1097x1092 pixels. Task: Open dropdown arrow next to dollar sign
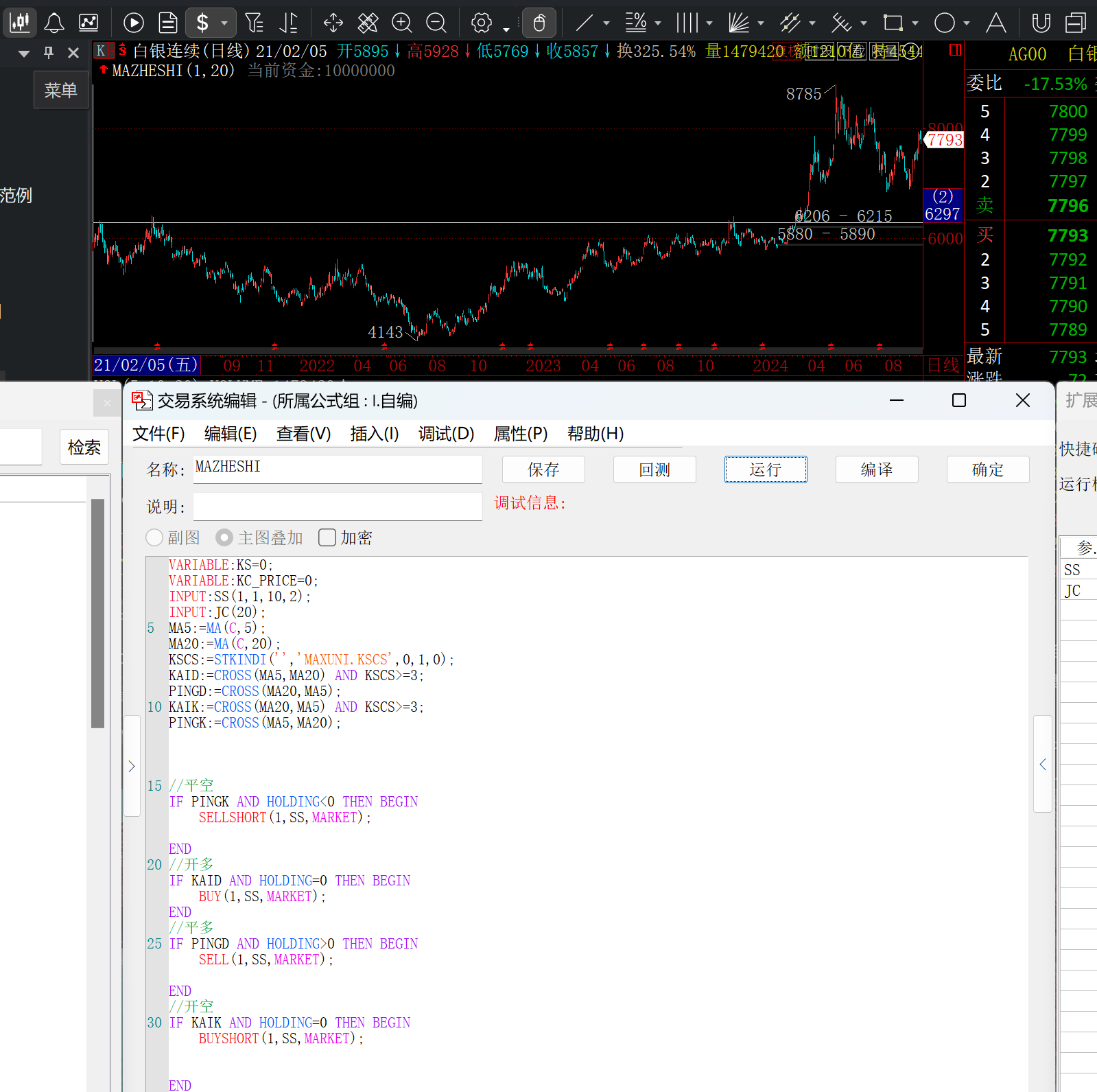click(224, 23)
